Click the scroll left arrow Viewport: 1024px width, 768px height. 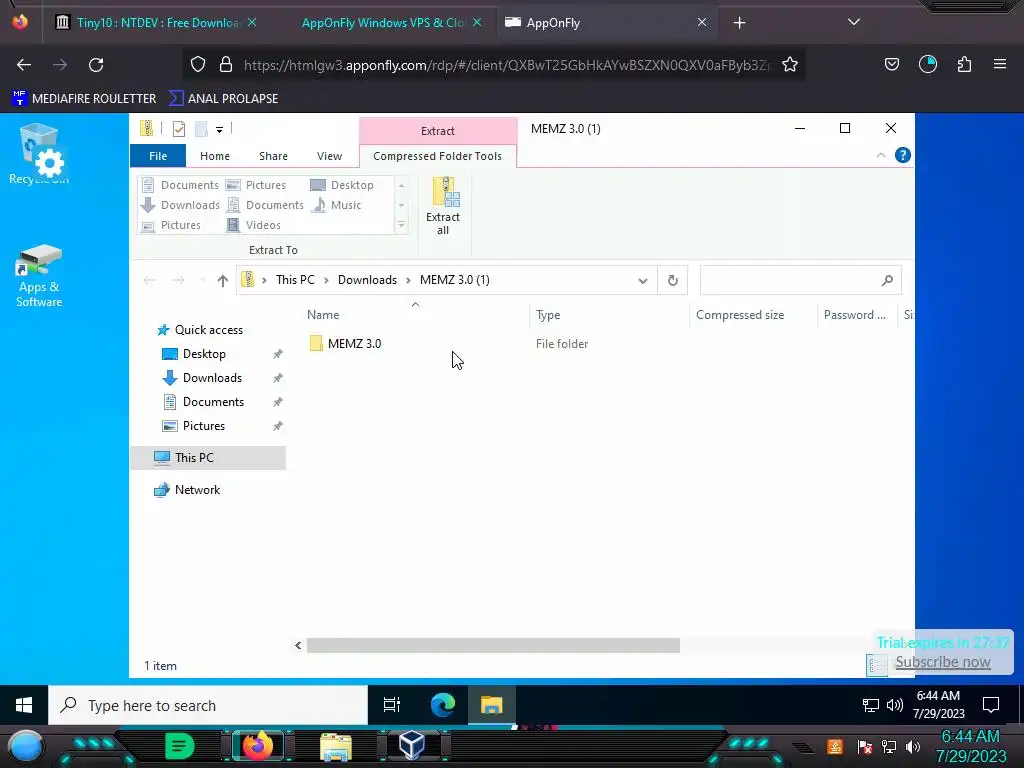[x=298, y=645]
